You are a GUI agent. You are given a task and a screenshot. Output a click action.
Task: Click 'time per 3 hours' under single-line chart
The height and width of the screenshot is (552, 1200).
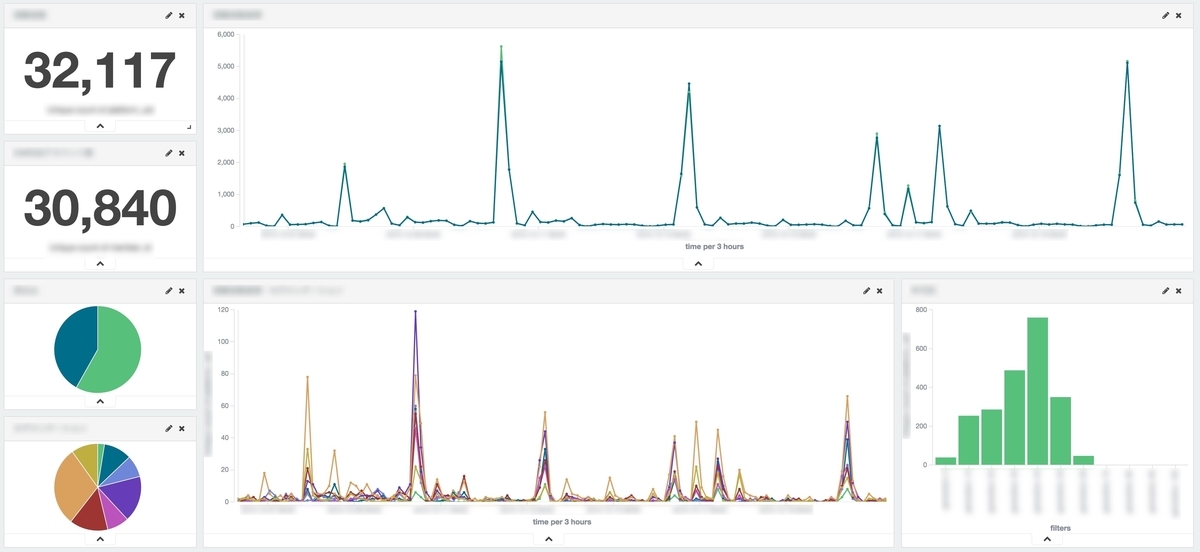point(714,246)
